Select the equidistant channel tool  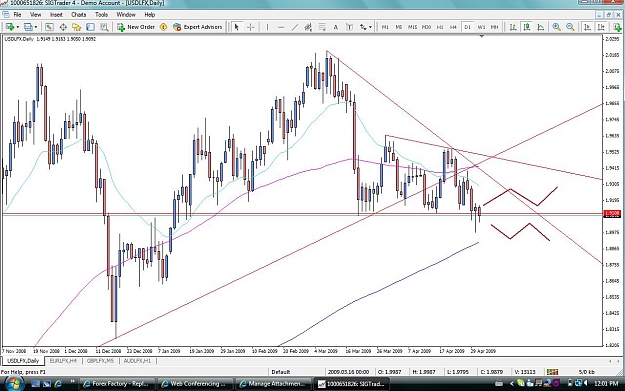point(308,27)
